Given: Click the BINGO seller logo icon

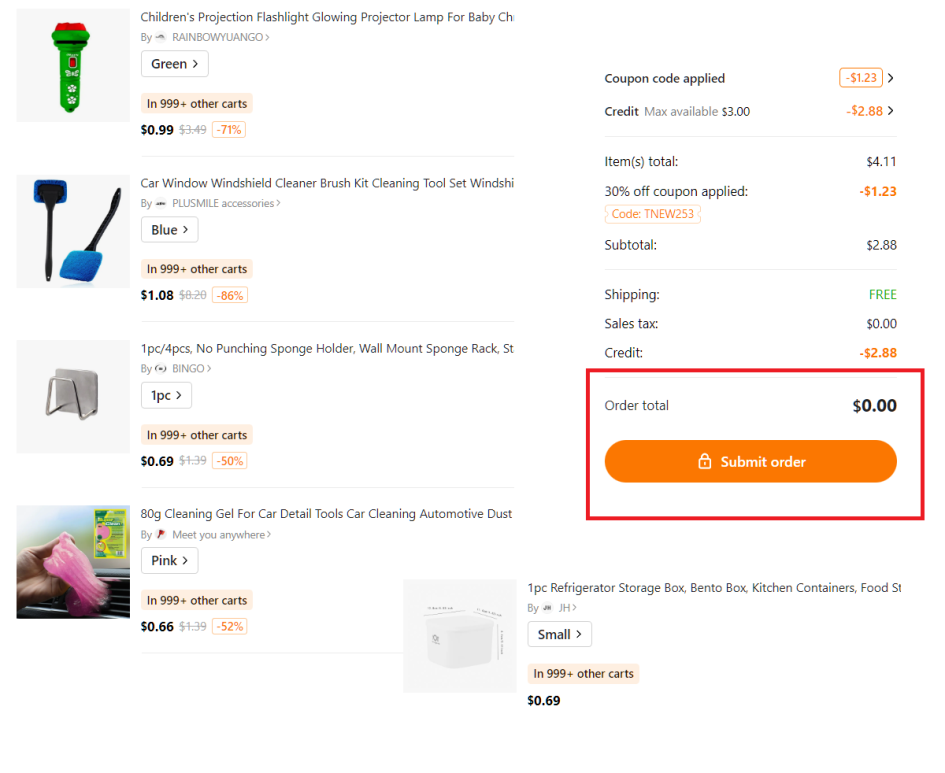Looking at the screenshot, I should (161, 369).
